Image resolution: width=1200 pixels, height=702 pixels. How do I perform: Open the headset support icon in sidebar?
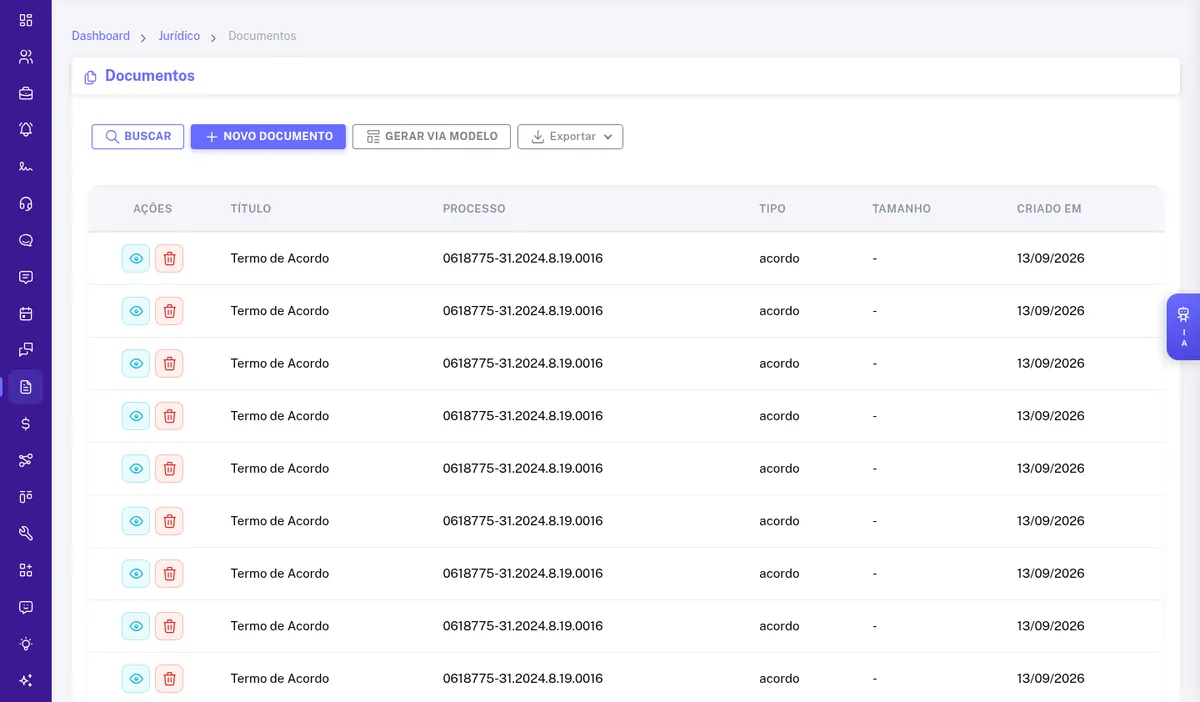pos(26,204)
